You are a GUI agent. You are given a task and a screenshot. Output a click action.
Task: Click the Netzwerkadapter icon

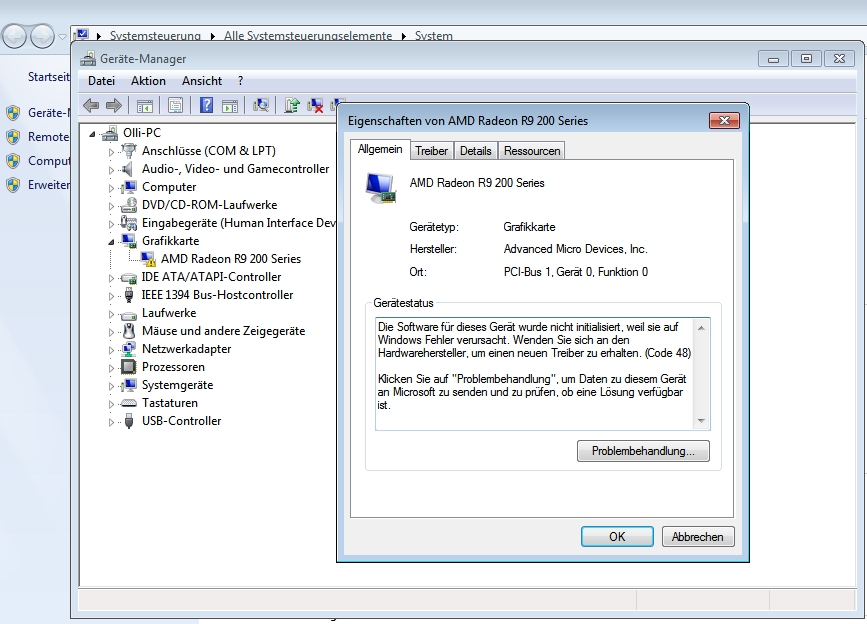click(129, 349)
